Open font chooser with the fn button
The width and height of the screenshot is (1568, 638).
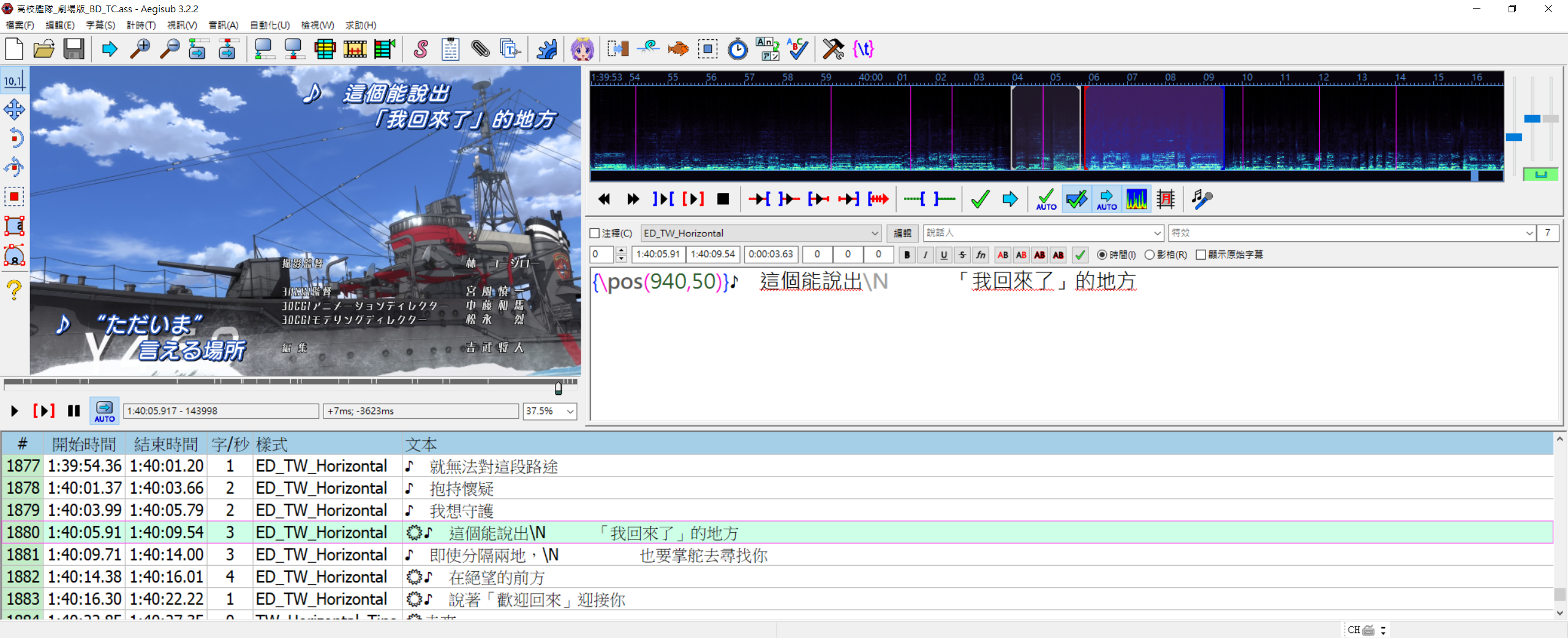981,255
